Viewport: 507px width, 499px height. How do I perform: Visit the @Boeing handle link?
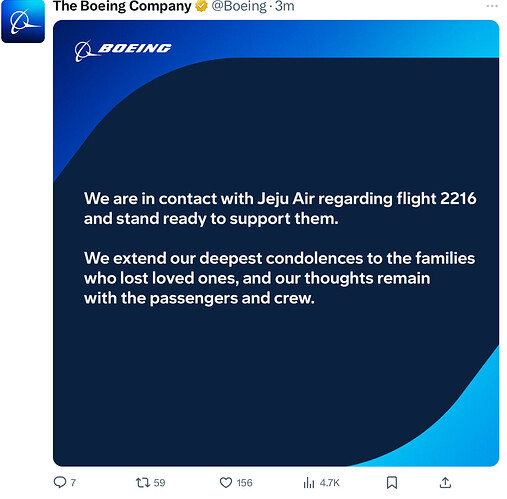[x=239, y=6]
